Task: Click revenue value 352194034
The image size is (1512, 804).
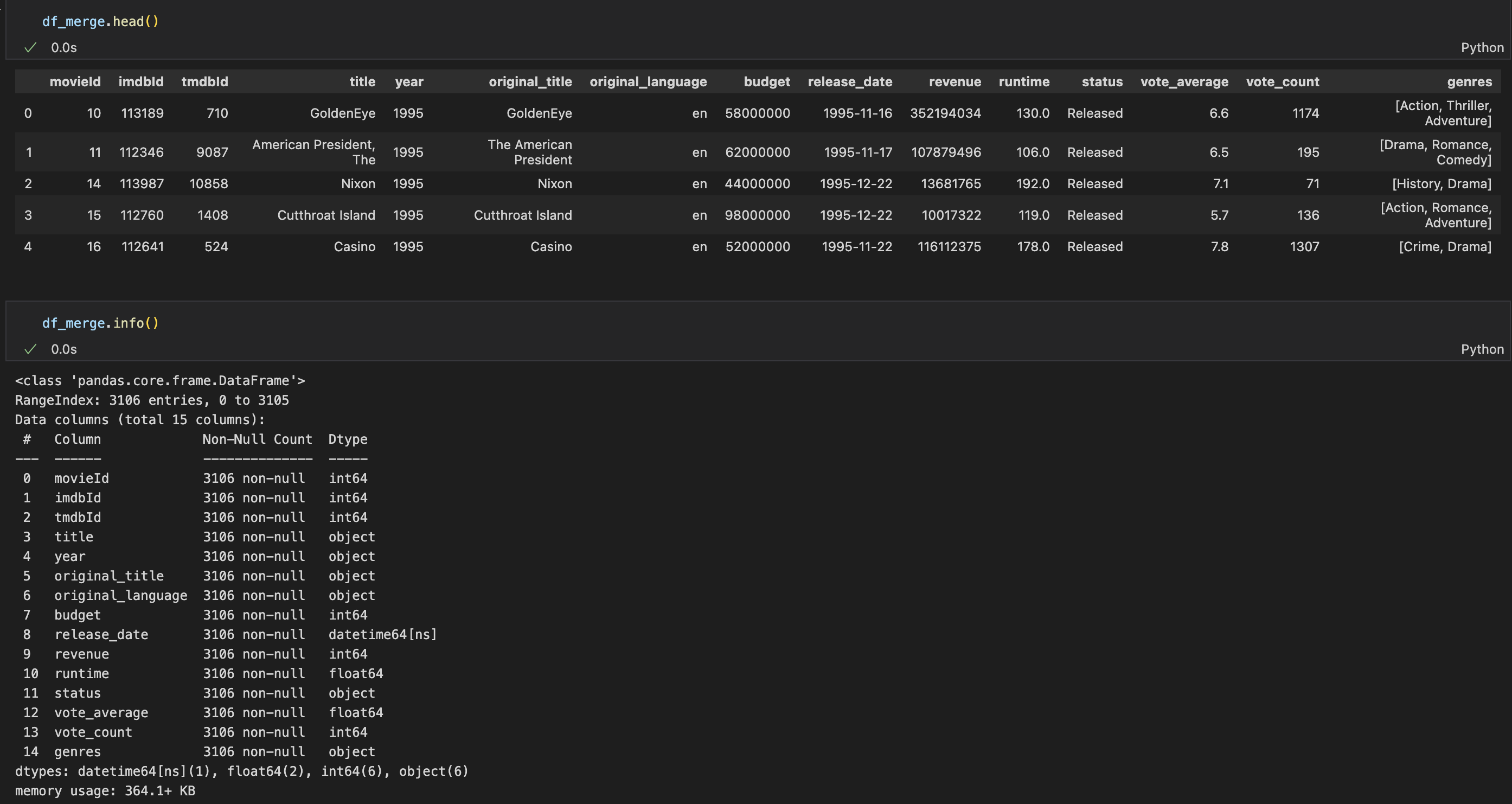Action: coord(946,113)
